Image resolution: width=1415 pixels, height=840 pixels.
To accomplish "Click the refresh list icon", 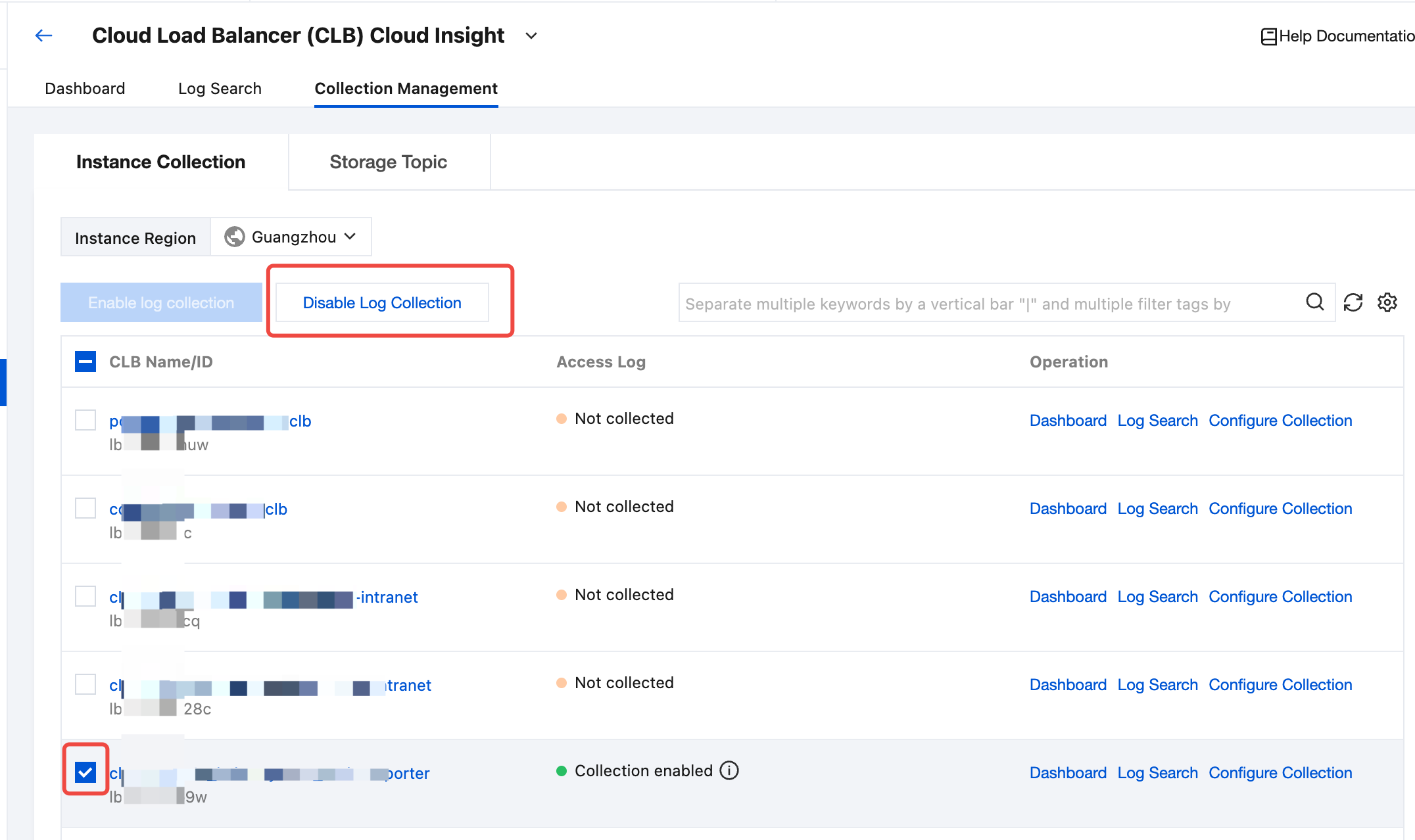I will click(x=1353, y=302).
